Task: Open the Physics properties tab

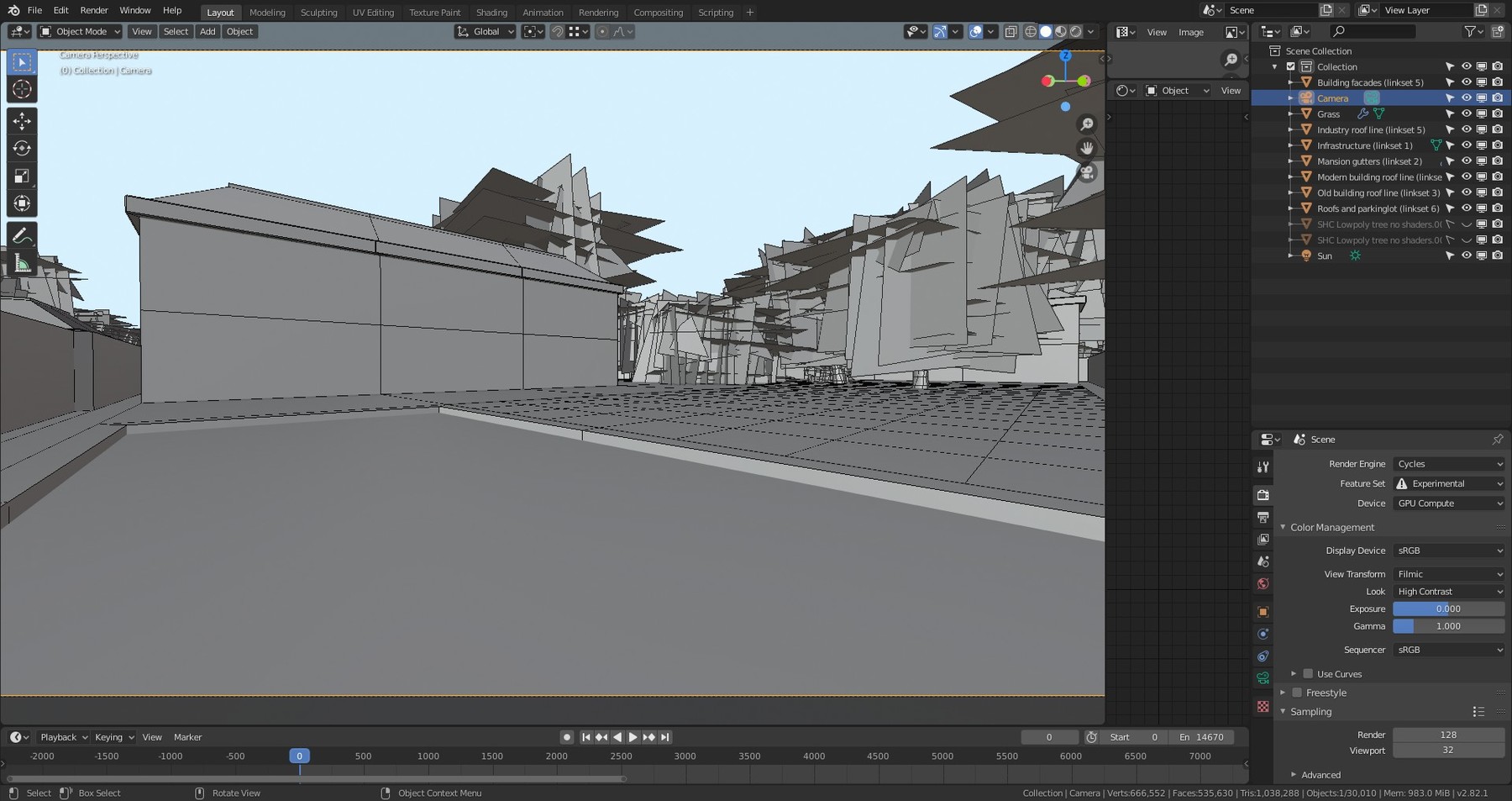Action: [1263, 634]
